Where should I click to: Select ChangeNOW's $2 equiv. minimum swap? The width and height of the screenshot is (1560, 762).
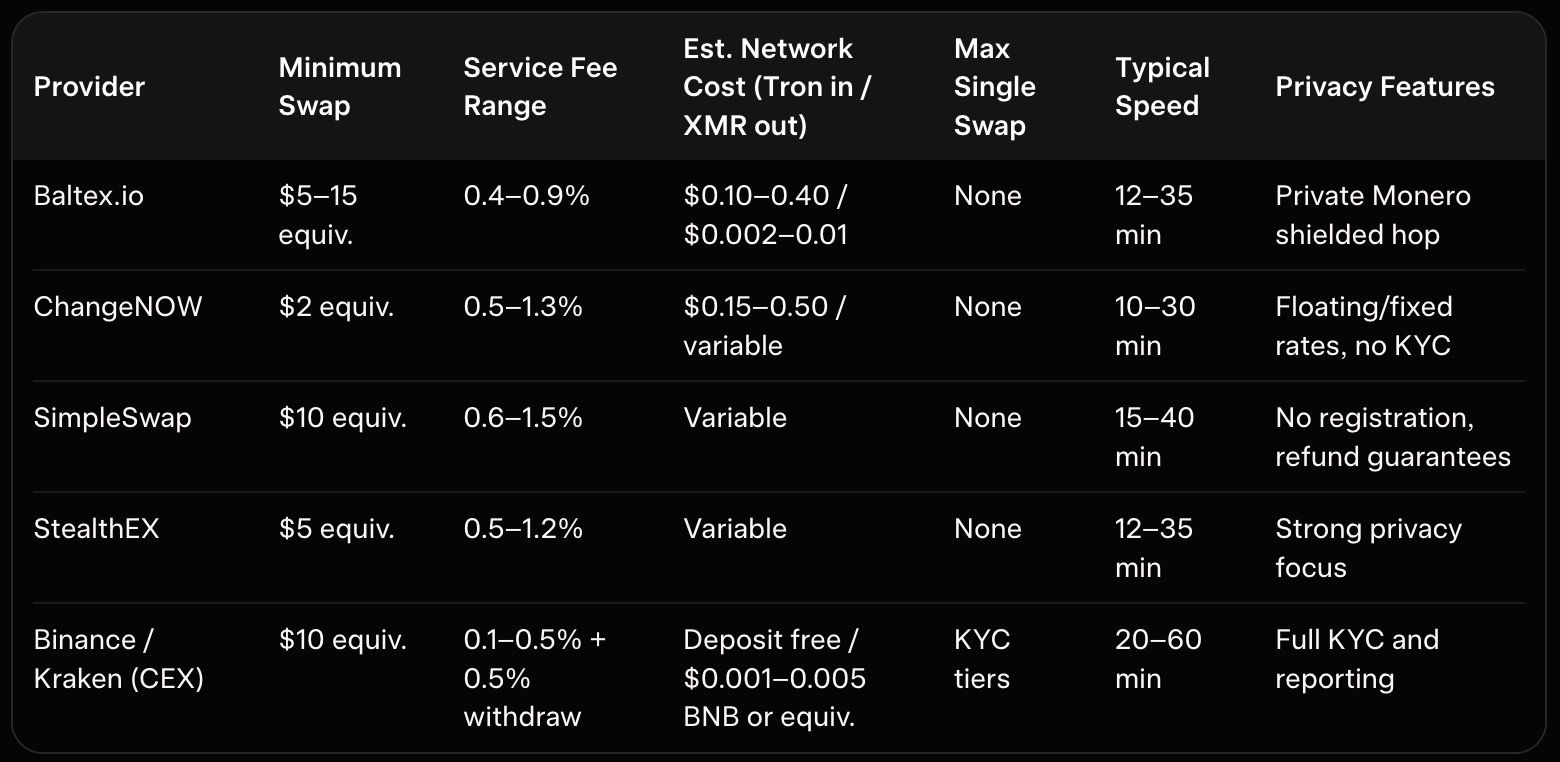[336, 307]
